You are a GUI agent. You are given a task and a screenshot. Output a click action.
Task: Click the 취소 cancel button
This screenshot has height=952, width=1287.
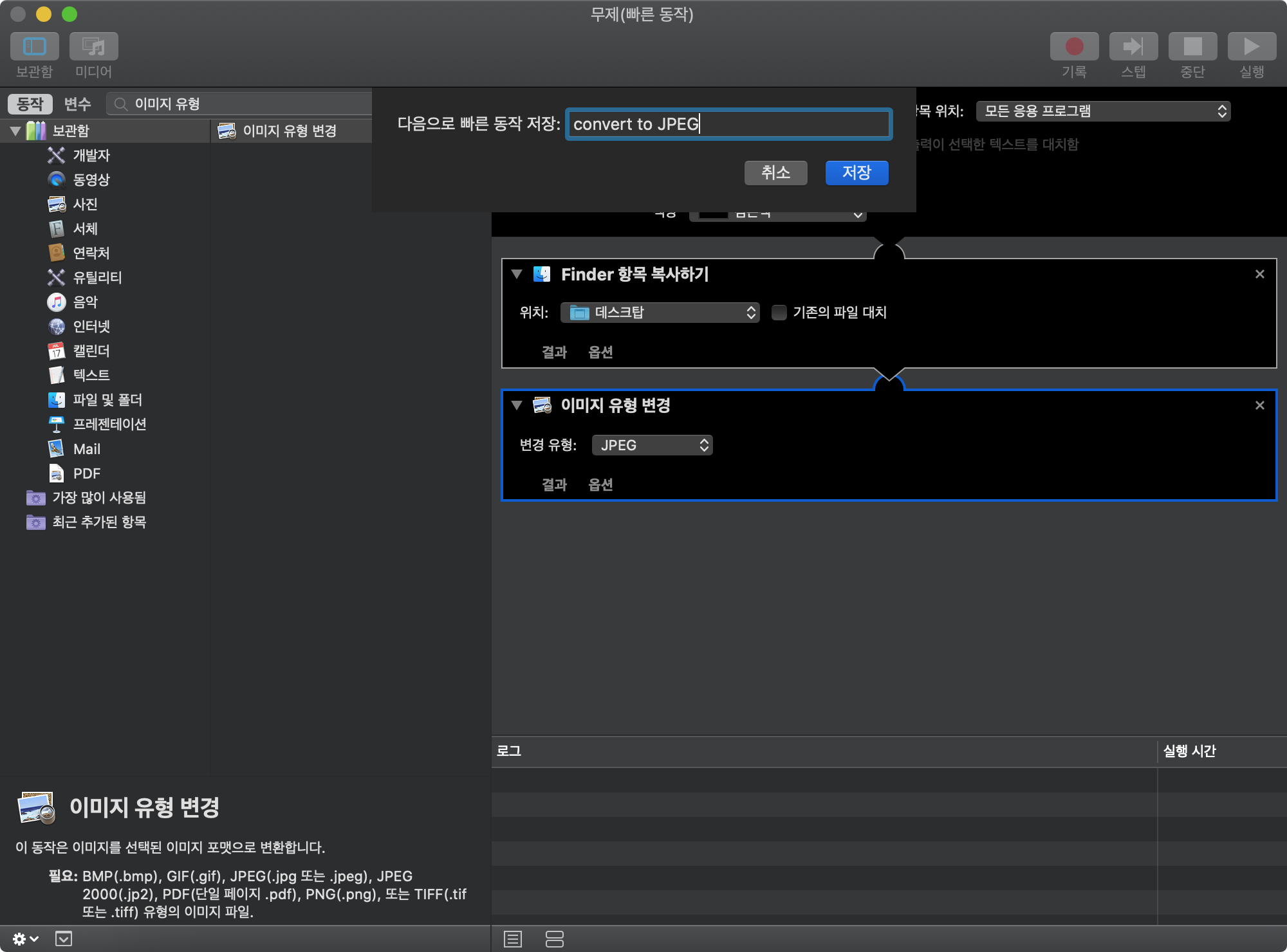tap(775, 172)
